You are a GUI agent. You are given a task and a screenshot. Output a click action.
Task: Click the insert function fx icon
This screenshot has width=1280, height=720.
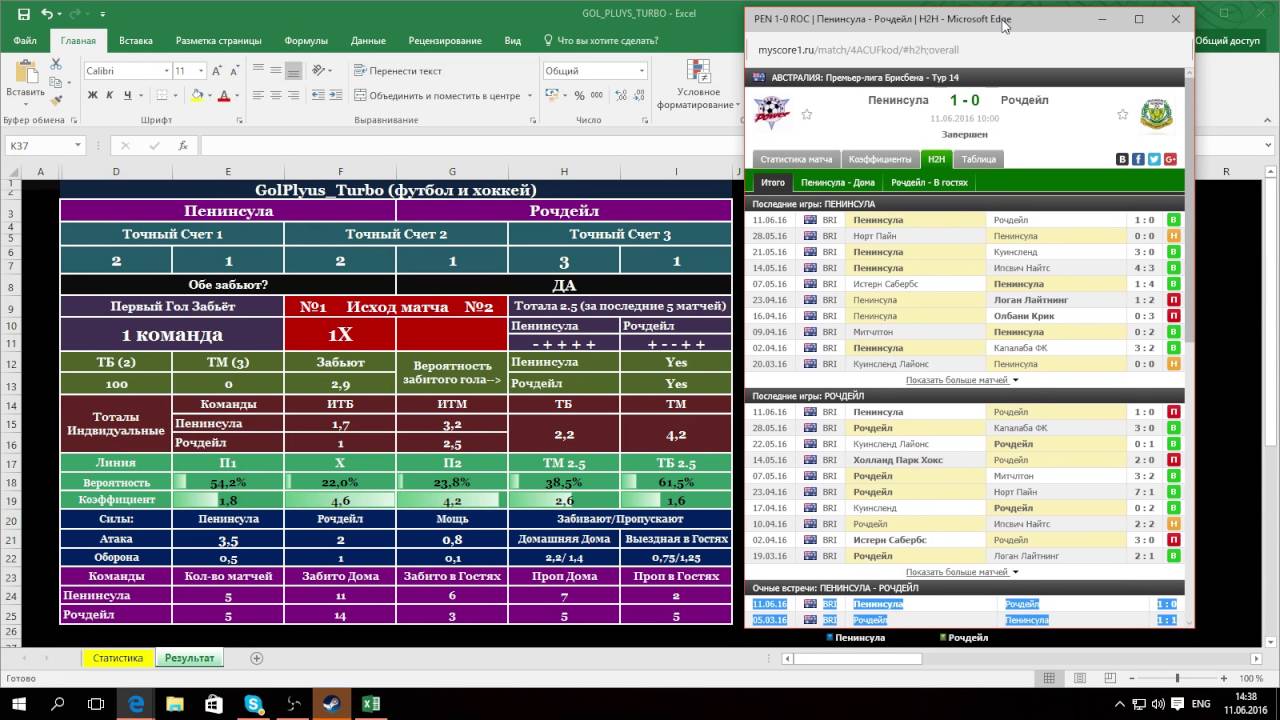click(x=183, y=145)
